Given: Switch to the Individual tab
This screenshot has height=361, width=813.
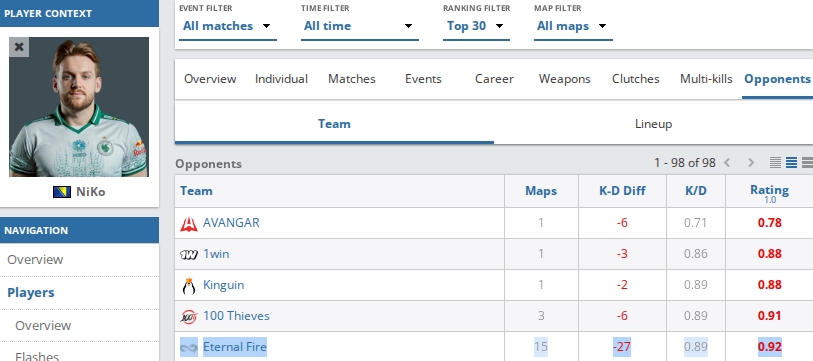Looking at the screenshot, I should 281,79.
